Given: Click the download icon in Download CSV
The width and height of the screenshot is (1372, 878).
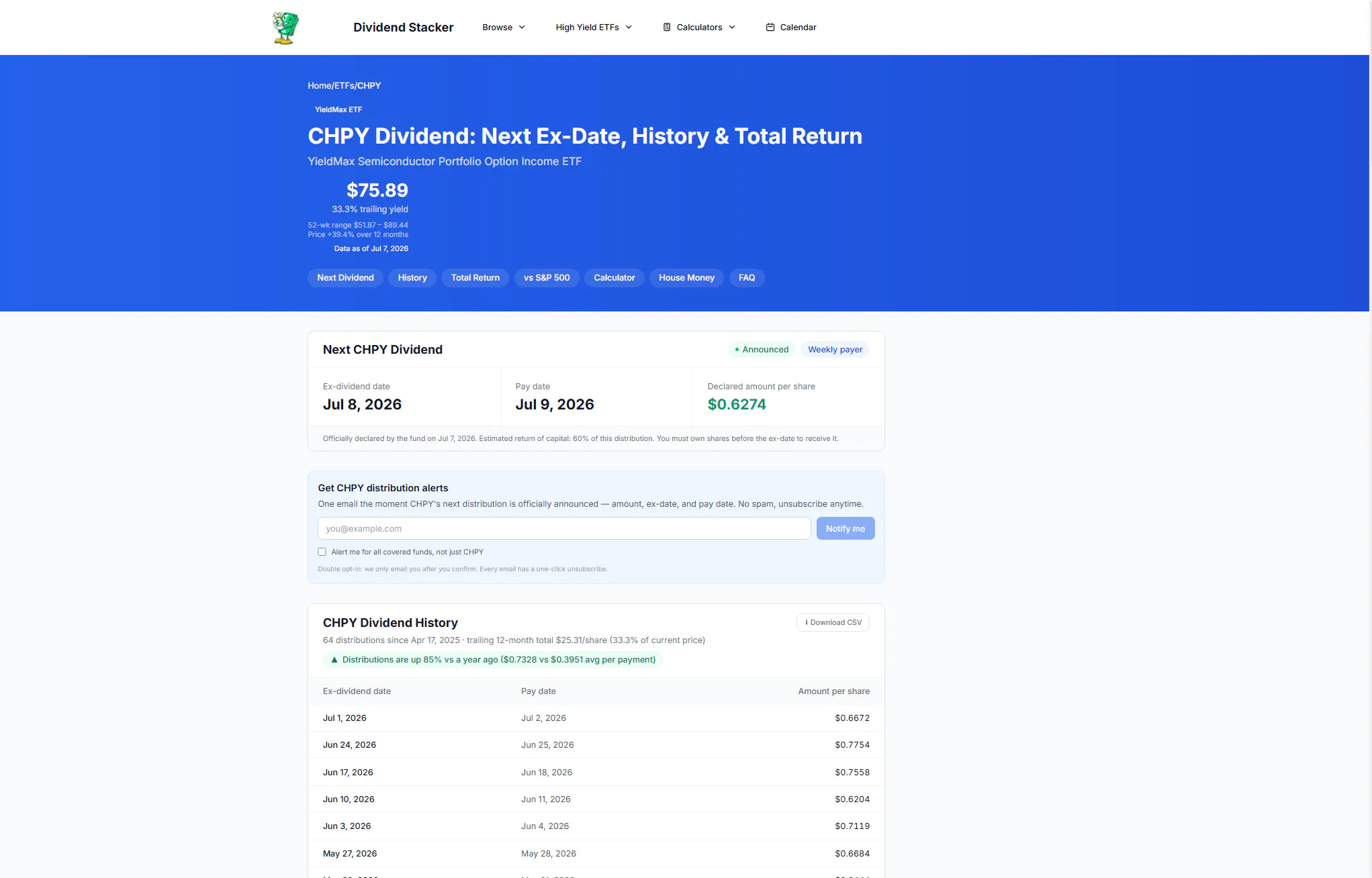Looking at the screenshot, I should tap(807, 623).
